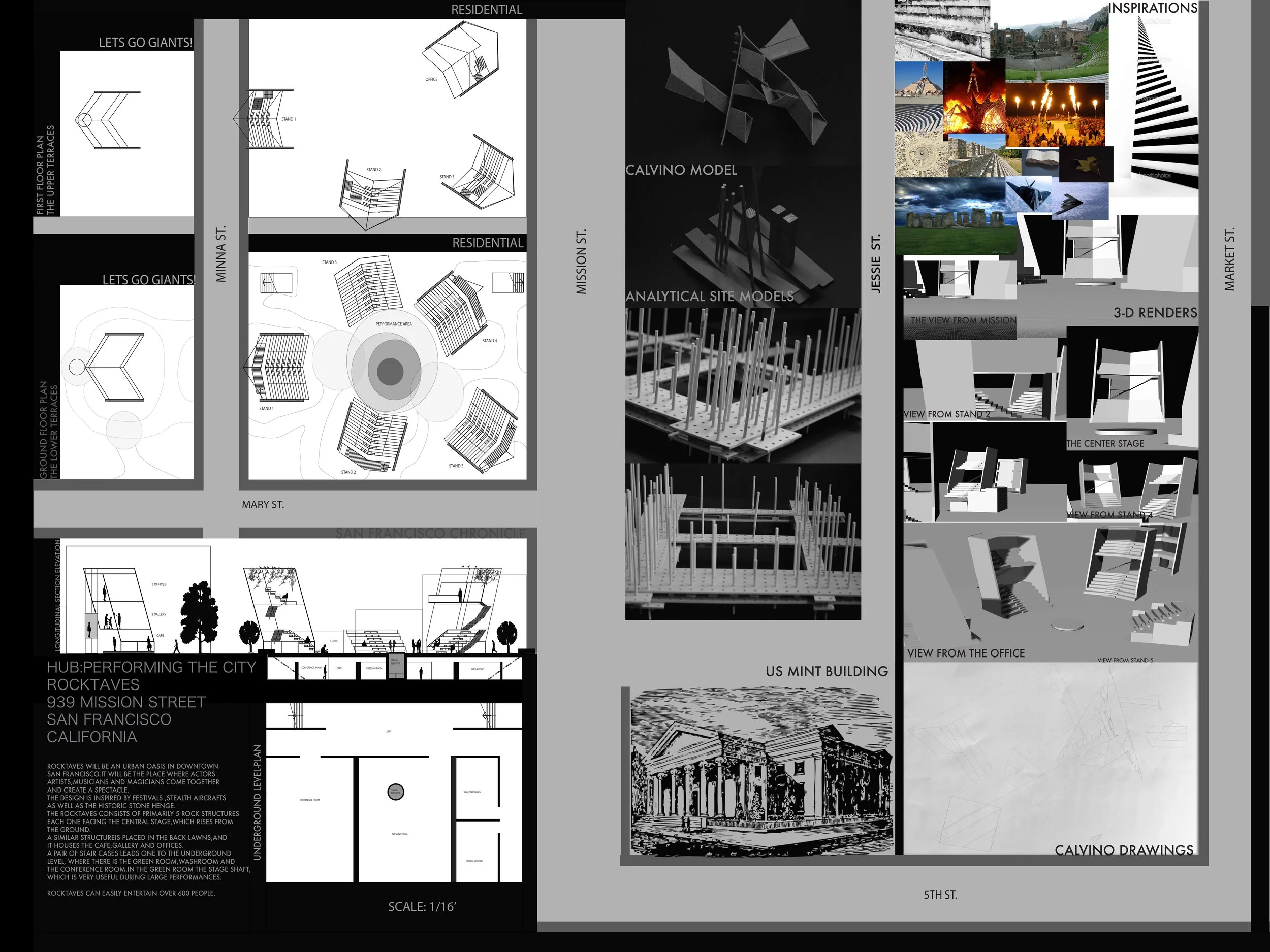Select the JESSIE ST. street label

point(875,264)
